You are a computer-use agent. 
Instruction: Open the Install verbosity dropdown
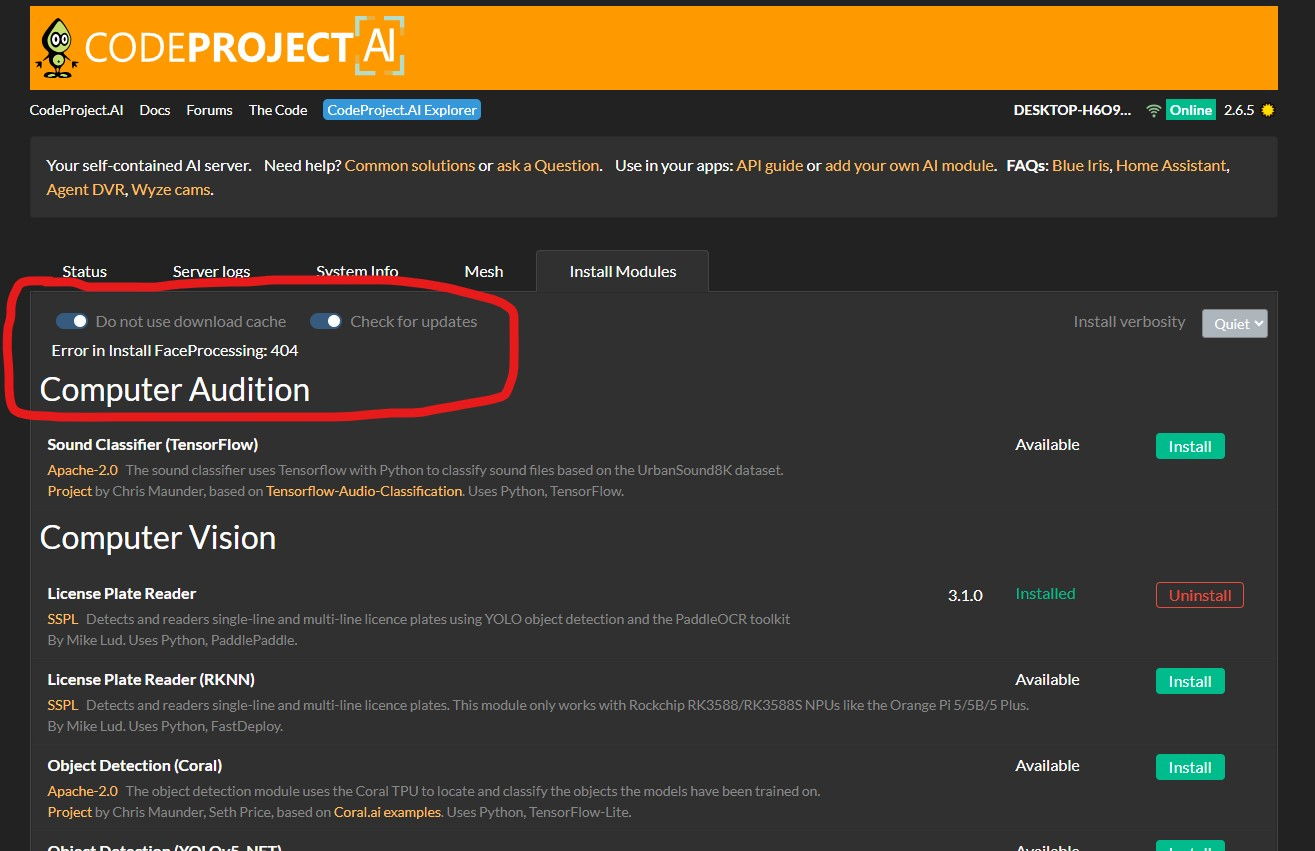tap(1235, 323)
